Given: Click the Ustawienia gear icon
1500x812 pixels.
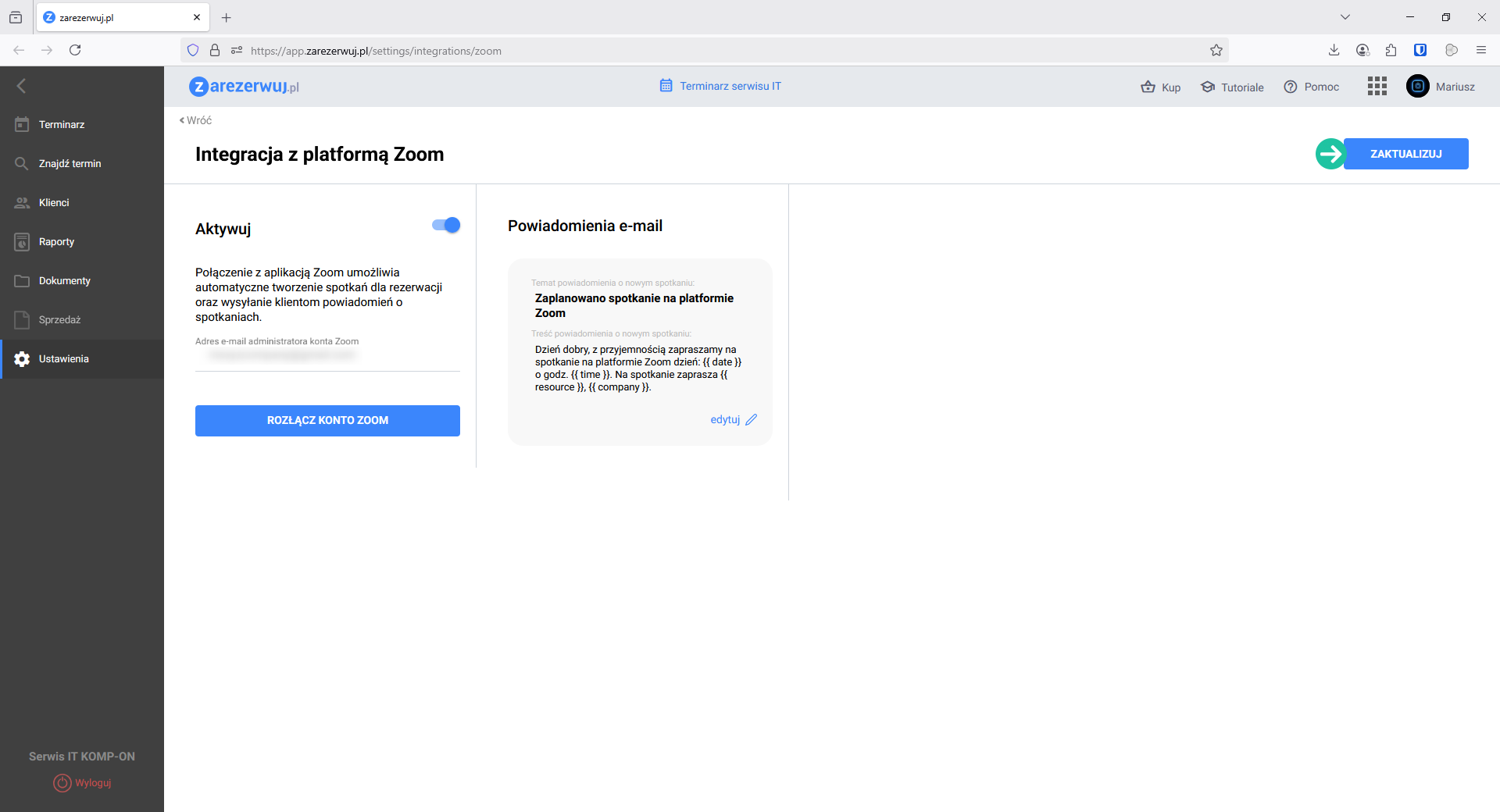Looking at the screenshot, I should click(22, 359).
